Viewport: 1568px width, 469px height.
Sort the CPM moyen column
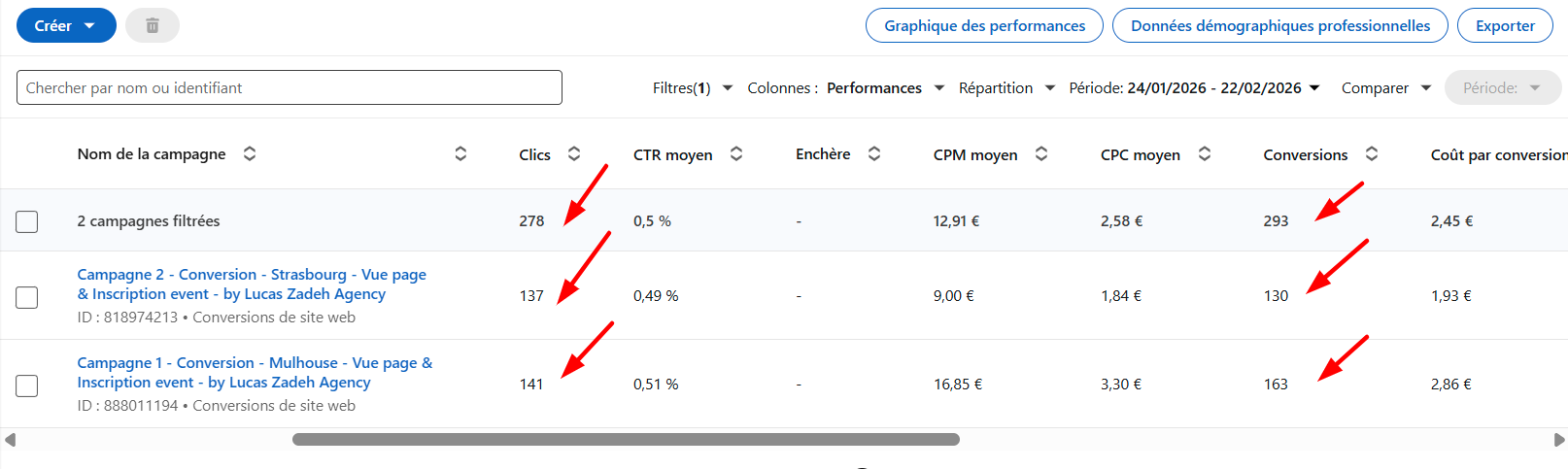(x=1041, y=153)
